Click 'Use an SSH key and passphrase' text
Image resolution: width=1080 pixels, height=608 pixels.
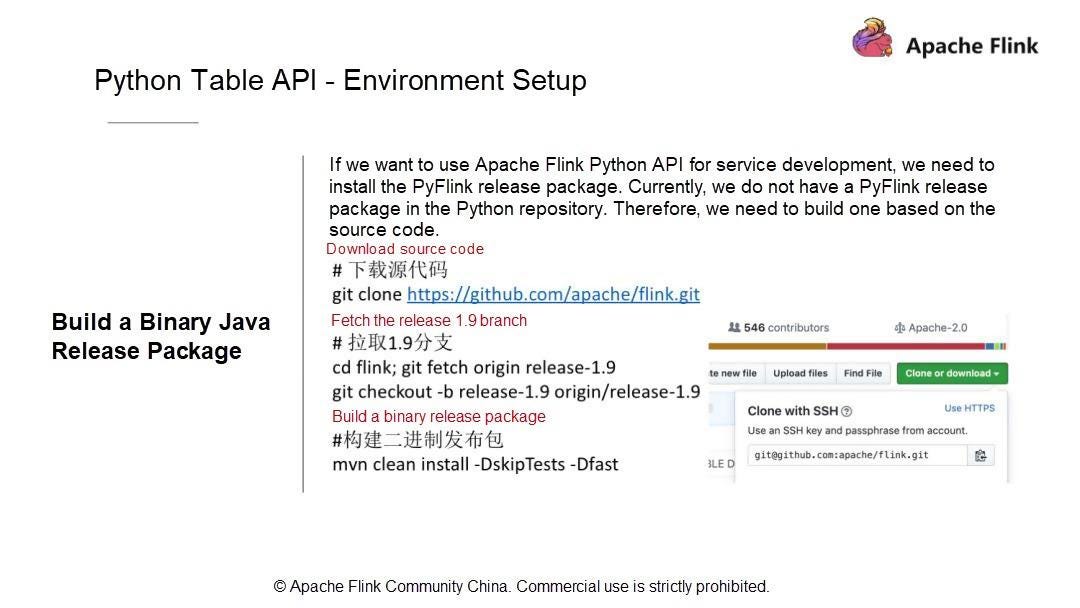point(858,431)
